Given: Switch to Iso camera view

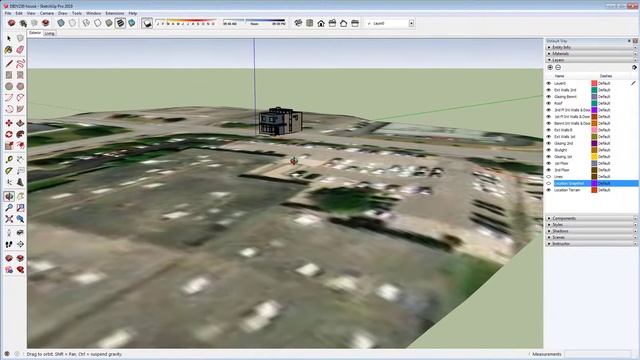Looking at the screenshot, I should click(298, 23).
